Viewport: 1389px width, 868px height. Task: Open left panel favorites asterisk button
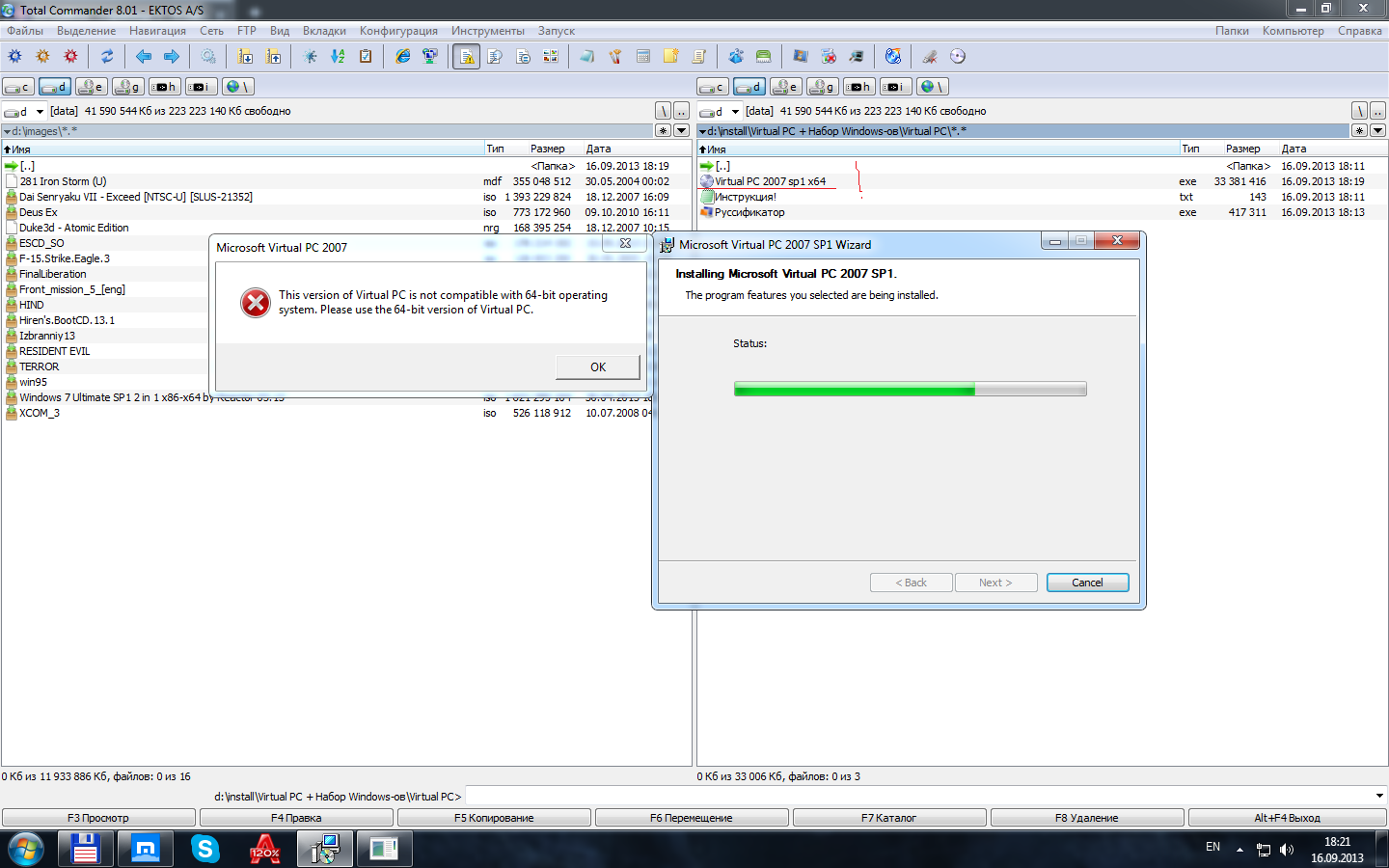click(x=664, y=130)
